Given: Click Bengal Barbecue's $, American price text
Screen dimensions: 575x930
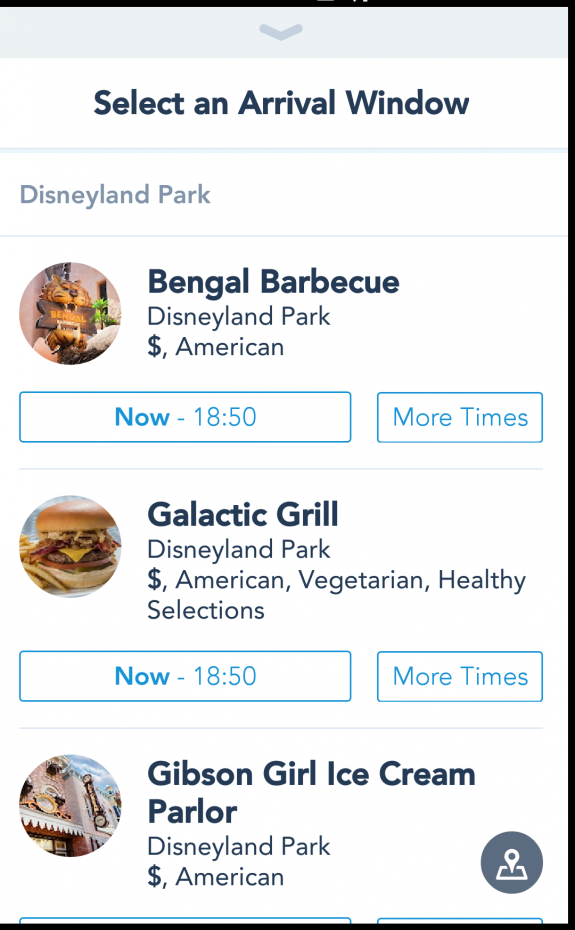Looking at the screenshot, I should point(215,346).
